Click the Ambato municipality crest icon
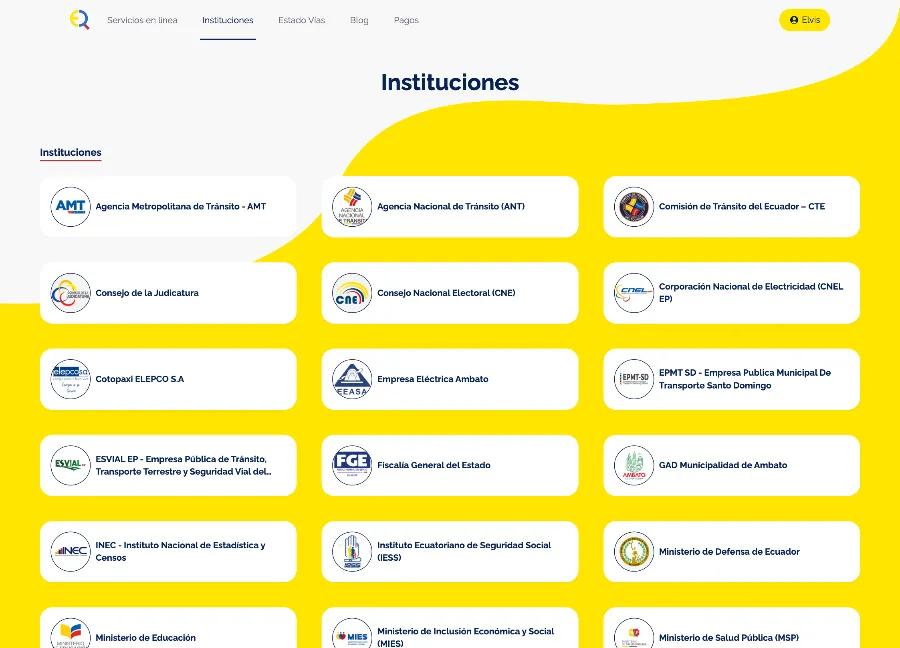 click(x=634, y=465)
